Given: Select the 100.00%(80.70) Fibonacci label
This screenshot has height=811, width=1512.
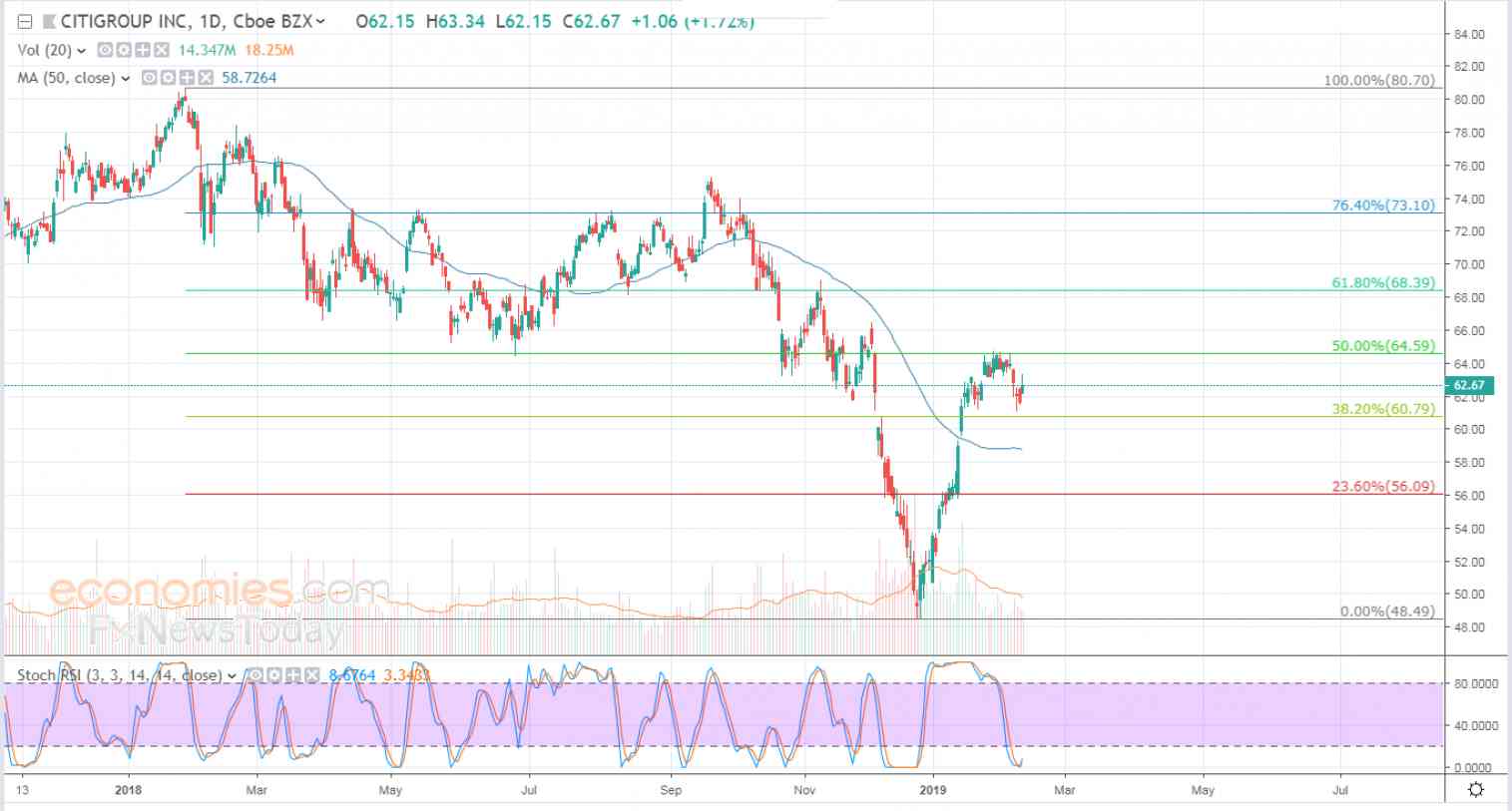Looking at the screenshot, I should [x=1378, y=81].
